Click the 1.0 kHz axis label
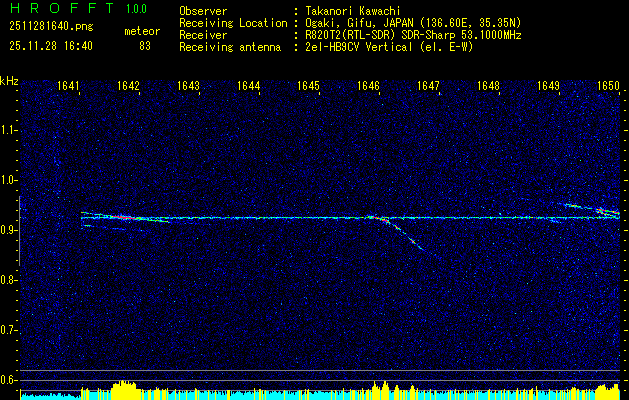 [x=7, y=180]
